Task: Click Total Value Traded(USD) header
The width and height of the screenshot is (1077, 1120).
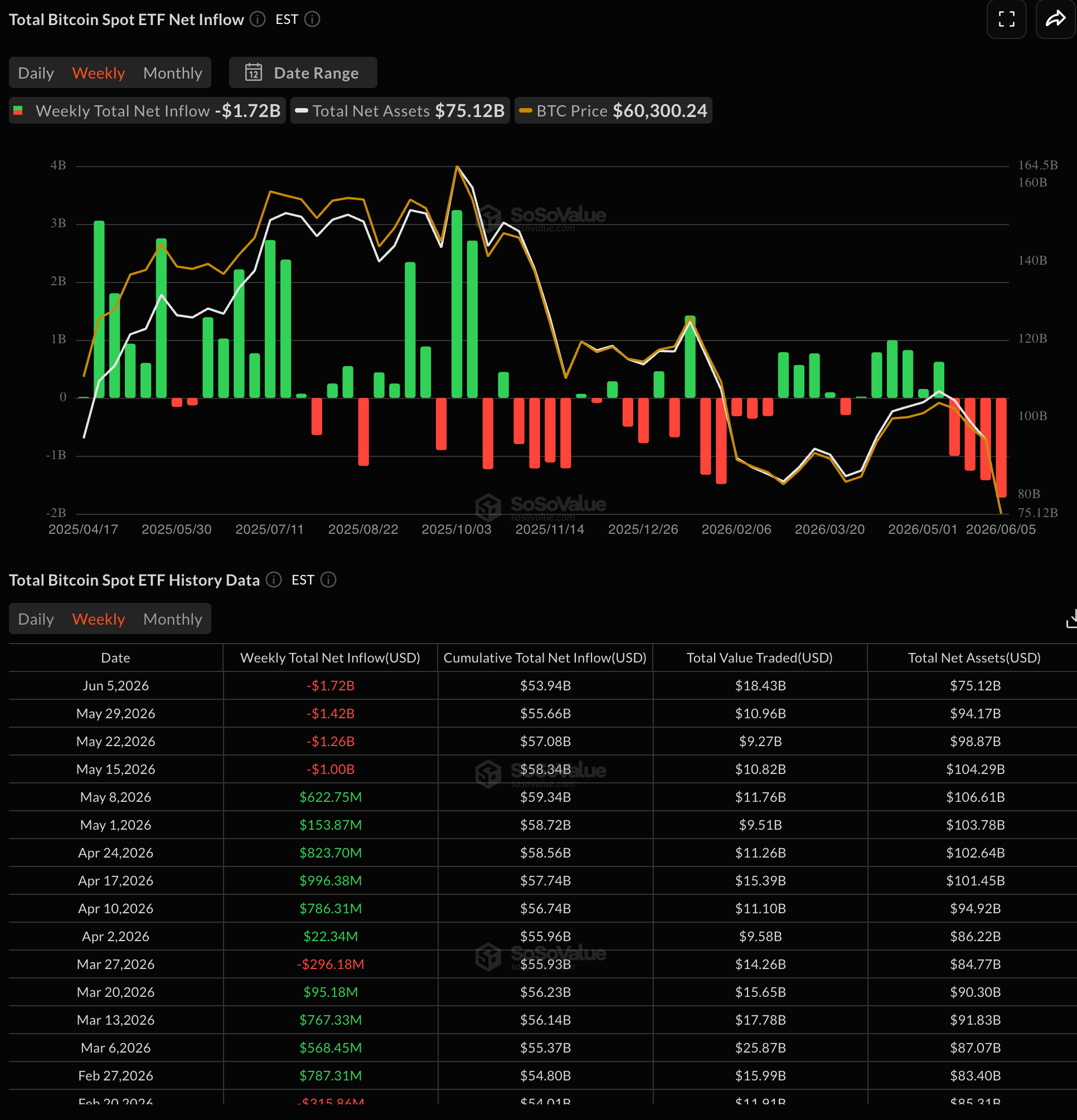Action: 760,658
